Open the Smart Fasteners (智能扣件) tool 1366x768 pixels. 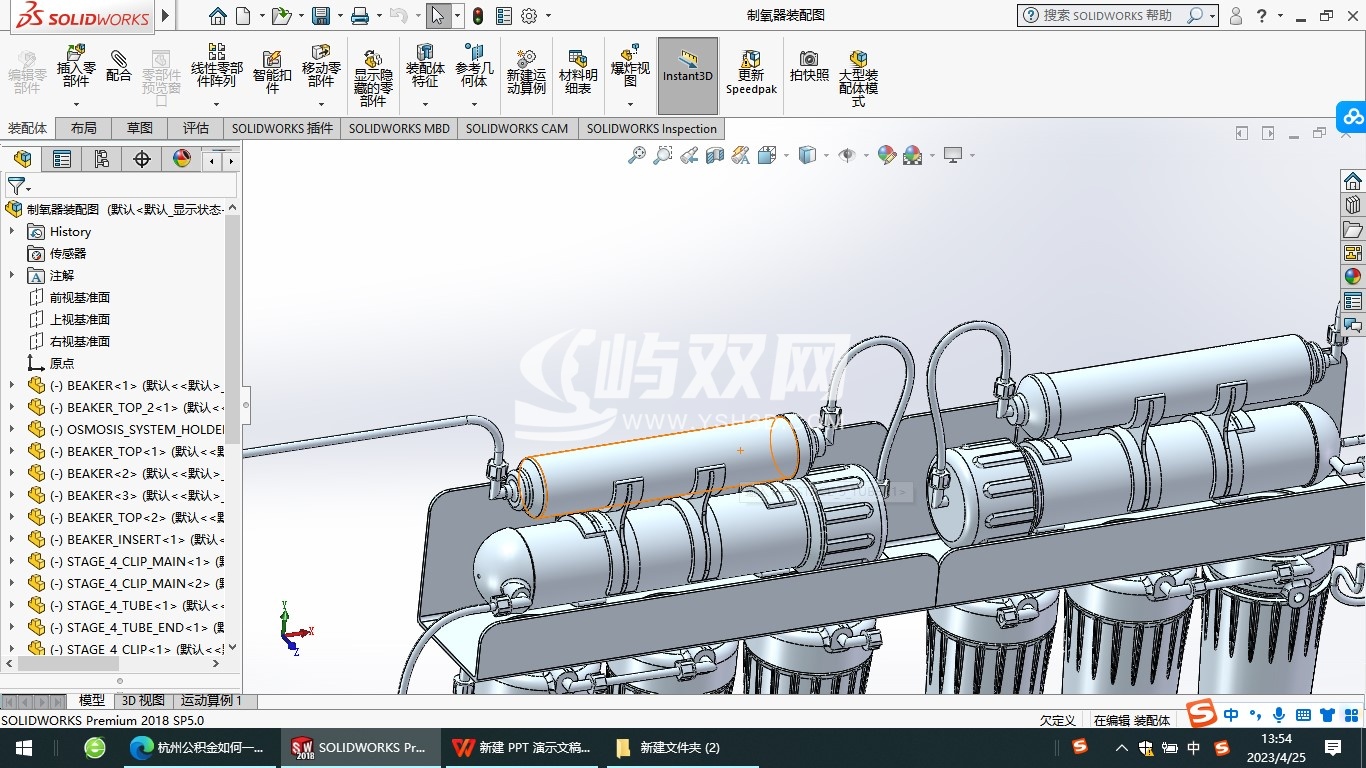272,70
